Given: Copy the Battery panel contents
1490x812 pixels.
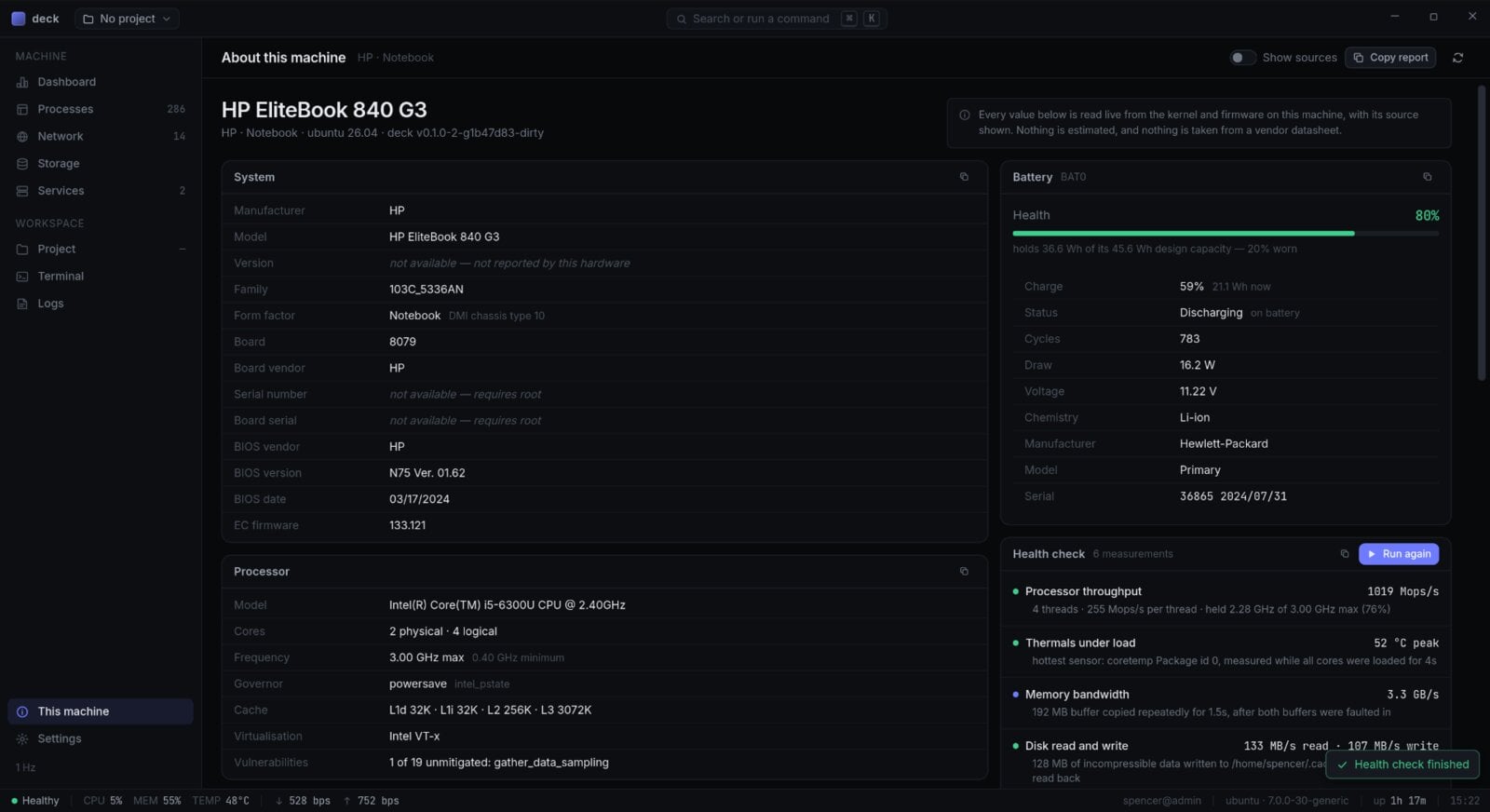Looking at the screenshot, I should pyautogui.click(x=1427, y=177).
